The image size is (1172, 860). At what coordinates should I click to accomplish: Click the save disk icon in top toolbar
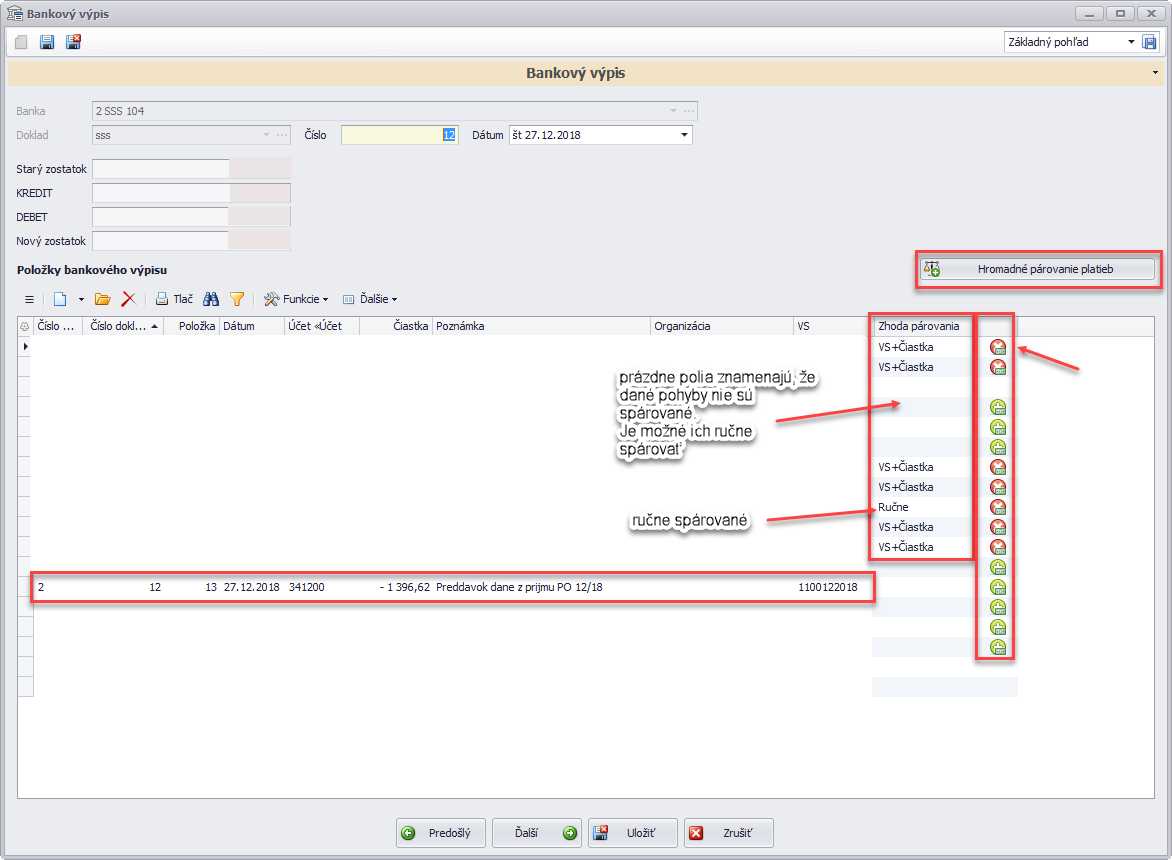[x=47, y=42]
